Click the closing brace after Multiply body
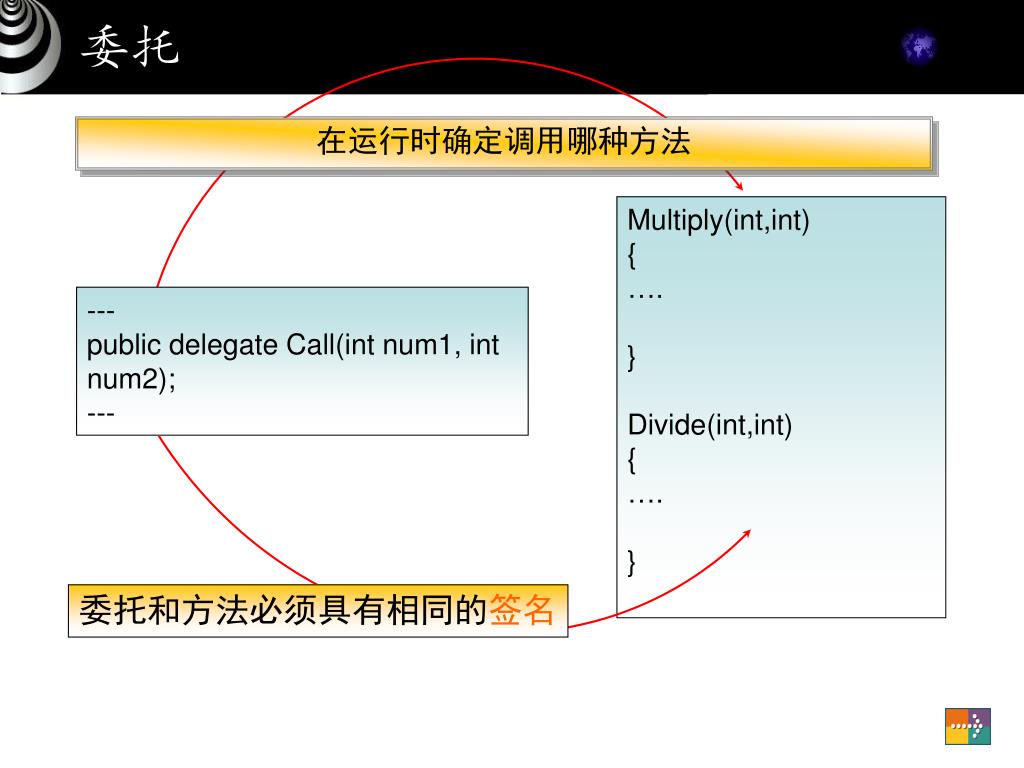This screenshot has height=768, width=1024. 632,358
